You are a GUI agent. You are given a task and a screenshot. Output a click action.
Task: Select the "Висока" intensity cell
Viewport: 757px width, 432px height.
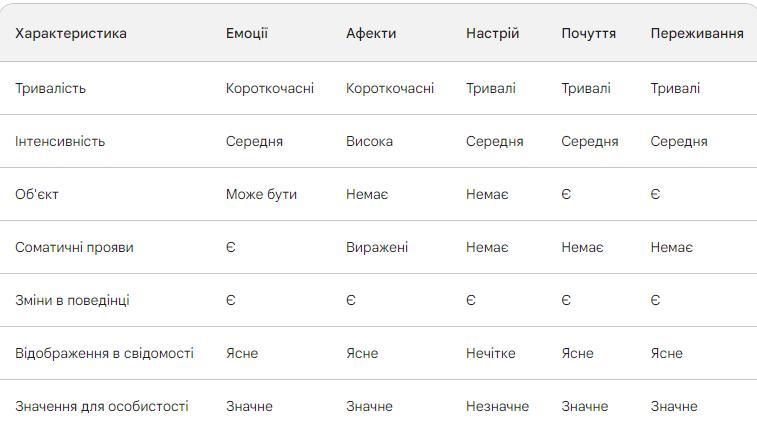coord(369,141)
